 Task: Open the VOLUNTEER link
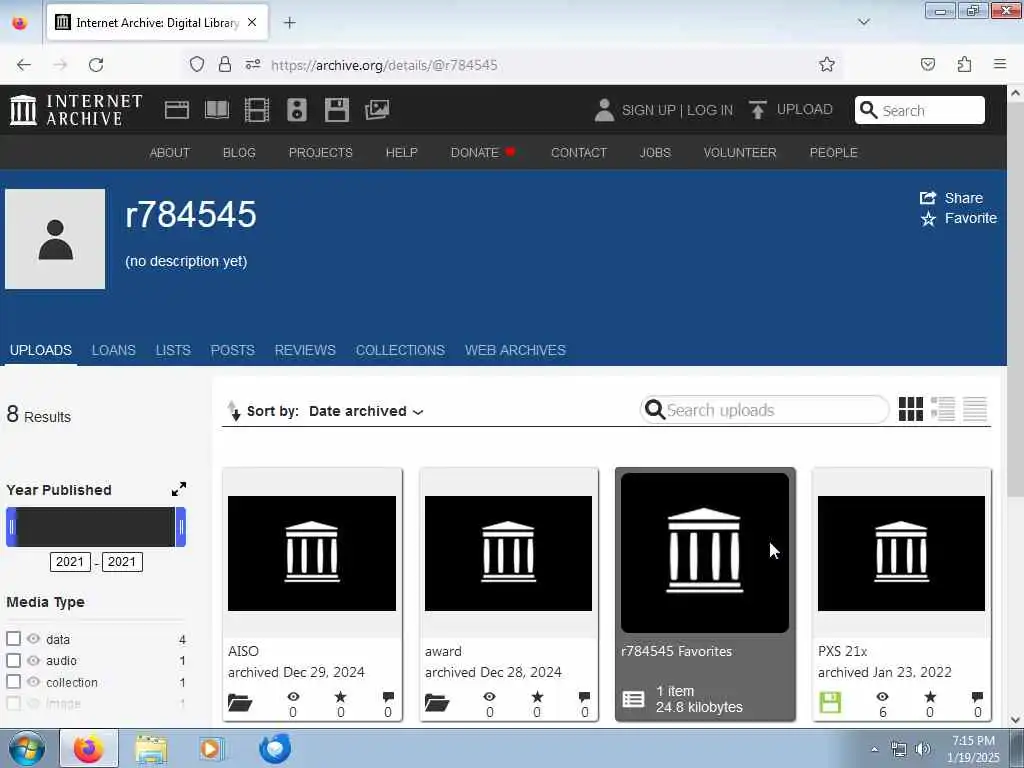click(x=740, y=152)
